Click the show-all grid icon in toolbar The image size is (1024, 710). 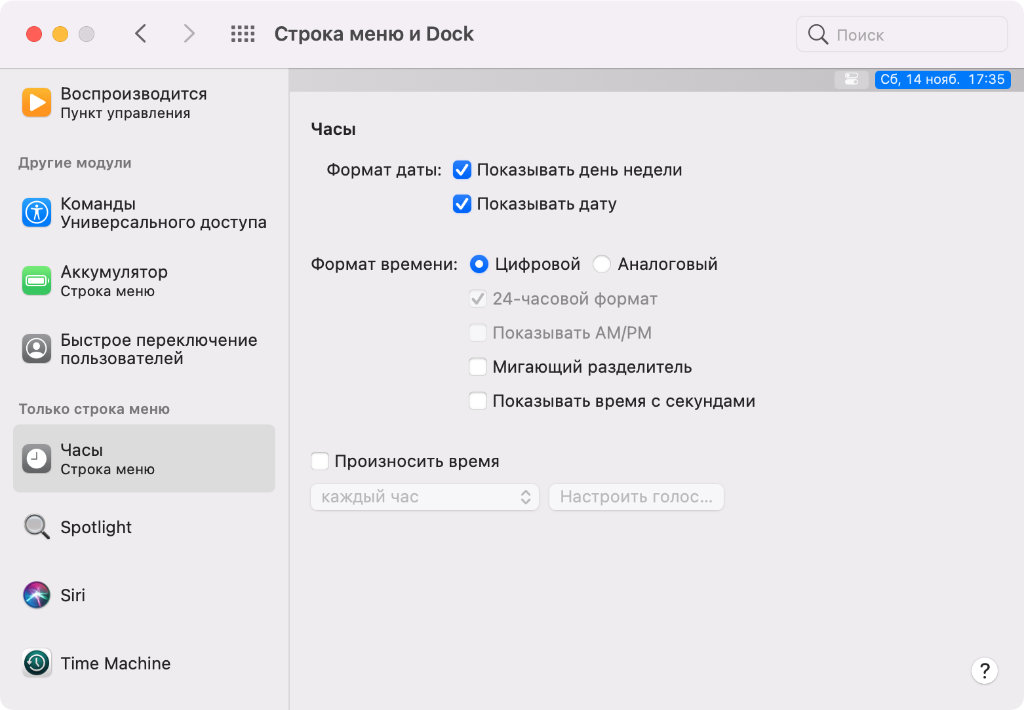[x=243, y=34]
